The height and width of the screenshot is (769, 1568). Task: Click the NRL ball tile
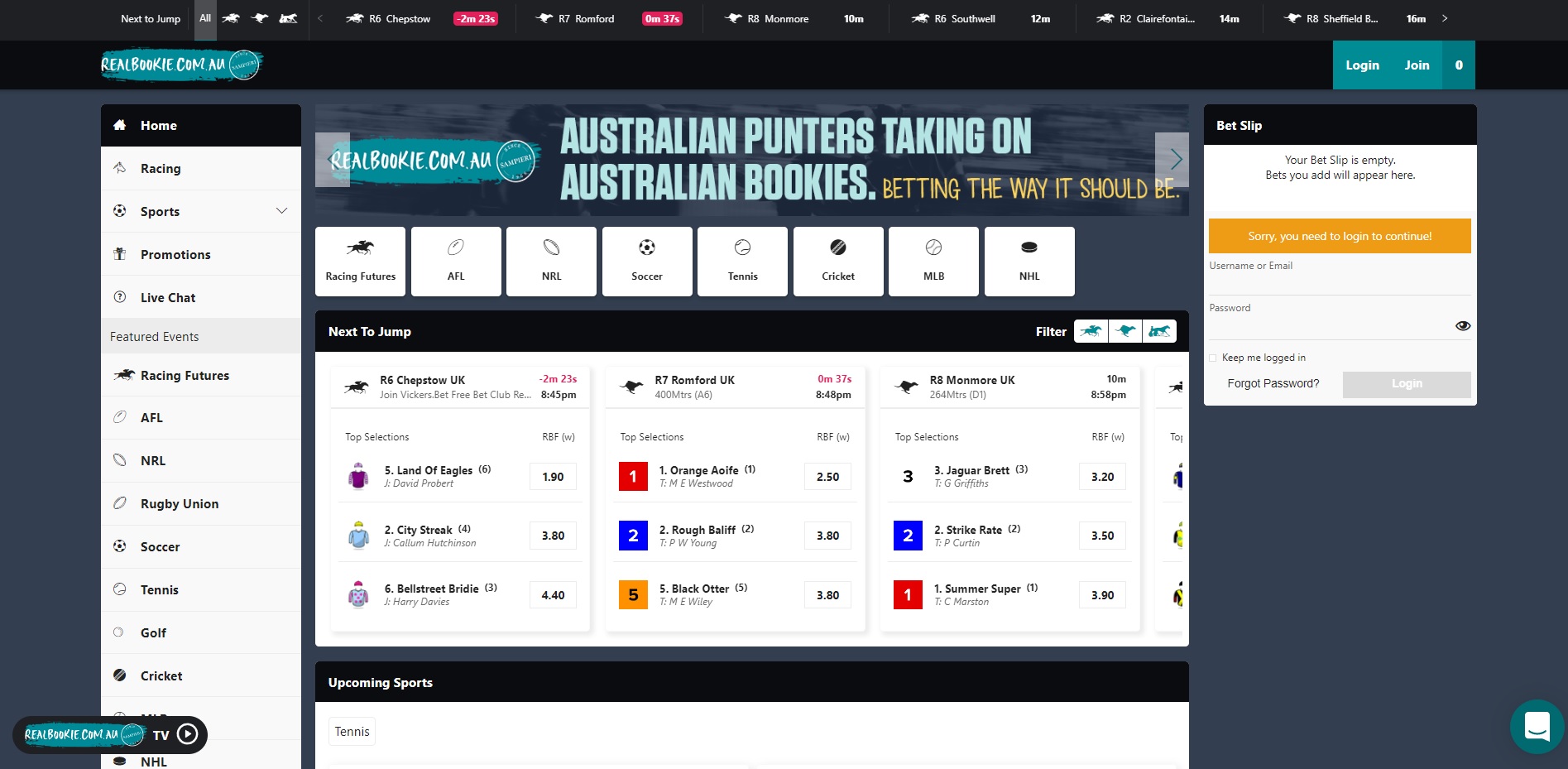coord(551,262)
